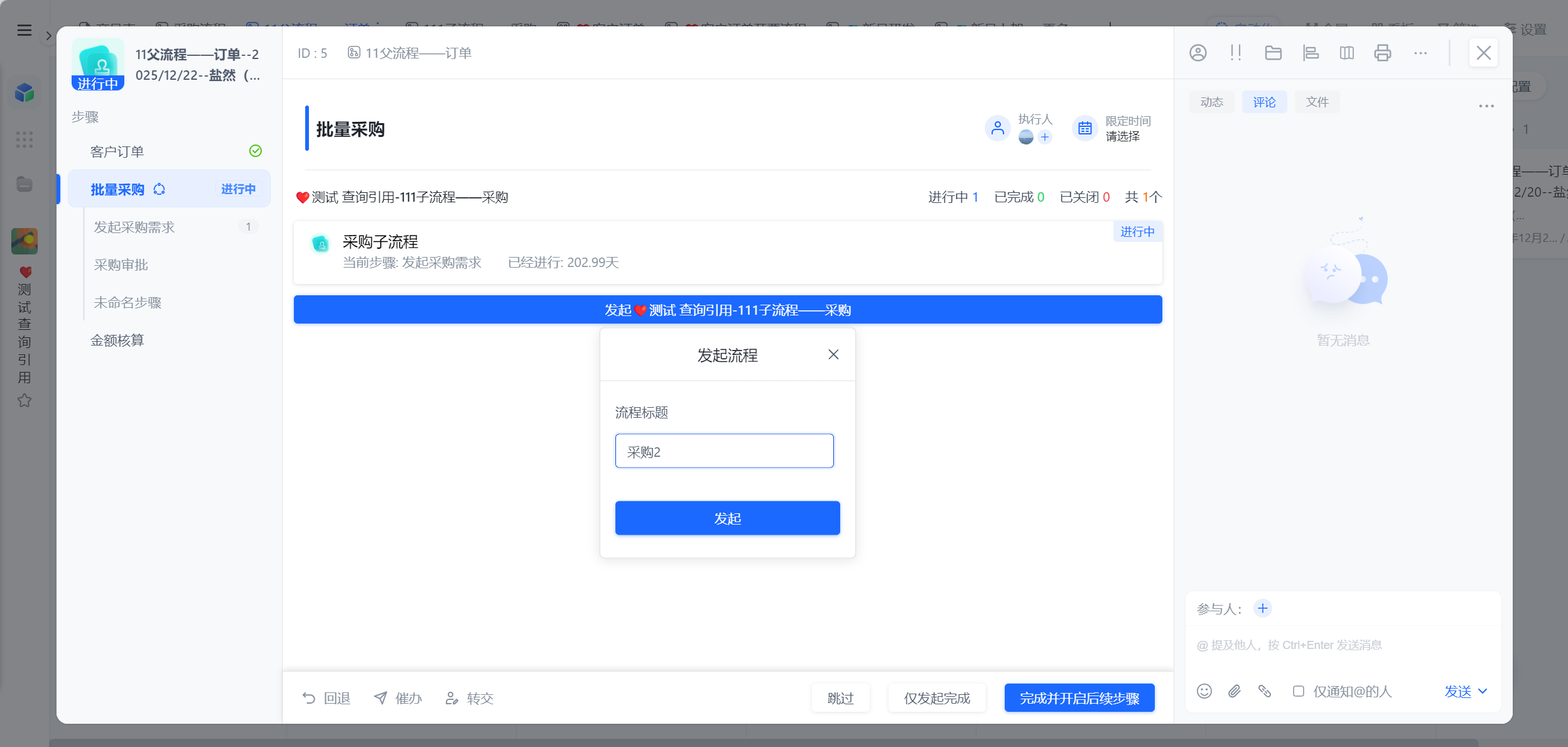Click the 跳过 button
The width and height of the screenshot is (1568, 747).
[840, 698]
